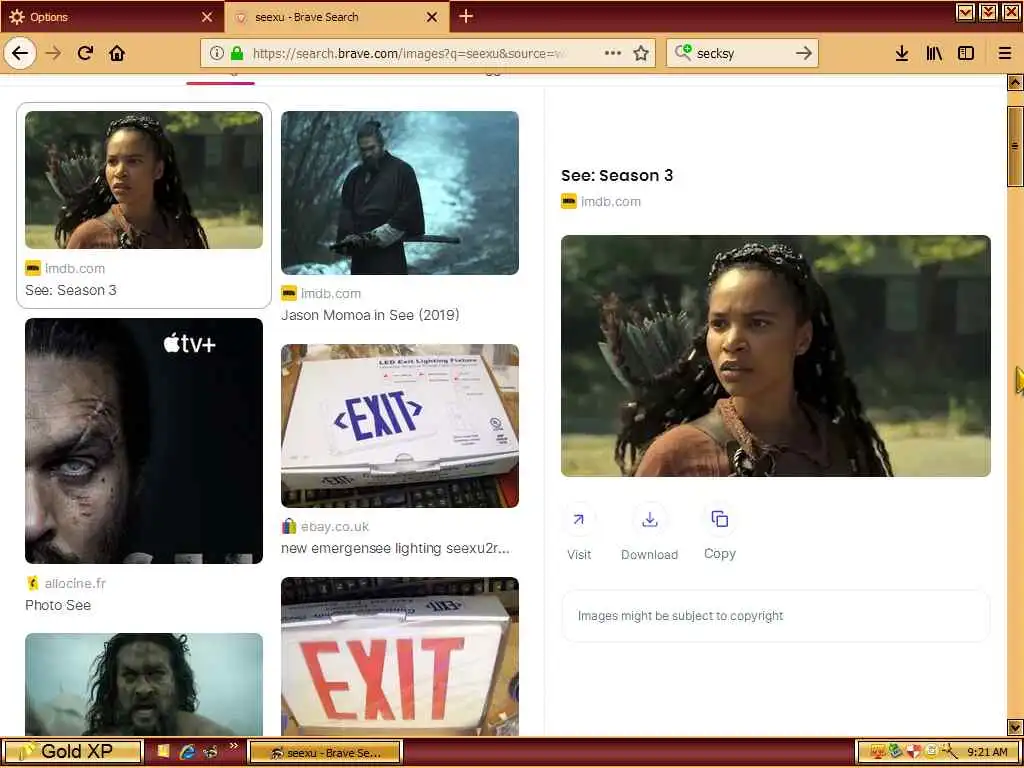Click imdb.com under Jason Momoa thumbnail
This screenshot has height=768, width=1024.
coord(330,293)
